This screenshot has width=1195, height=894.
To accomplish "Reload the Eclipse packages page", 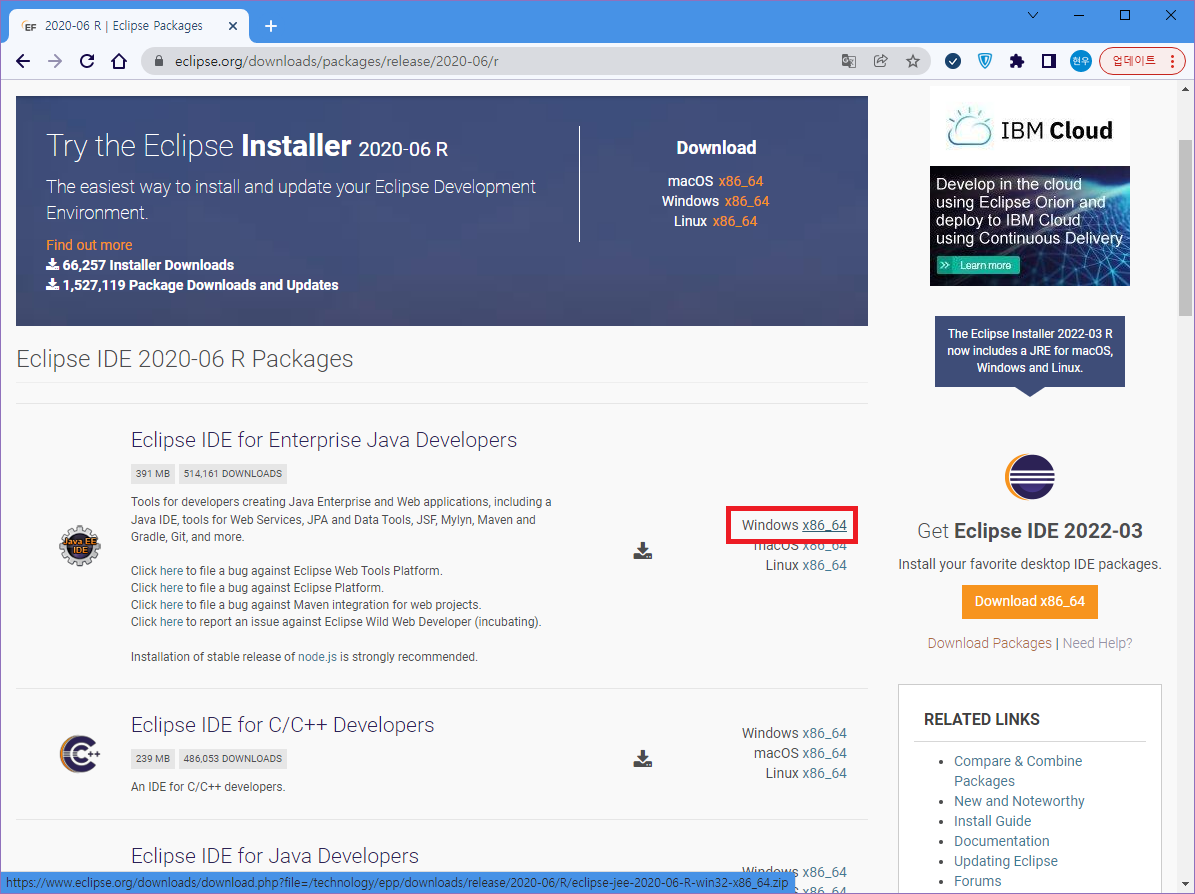I will click(x=87, y=61).
